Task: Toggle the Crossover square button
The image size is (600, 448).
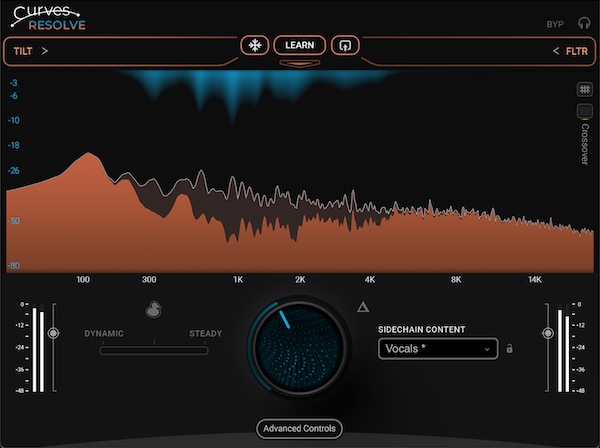Action: pos(585,111)
